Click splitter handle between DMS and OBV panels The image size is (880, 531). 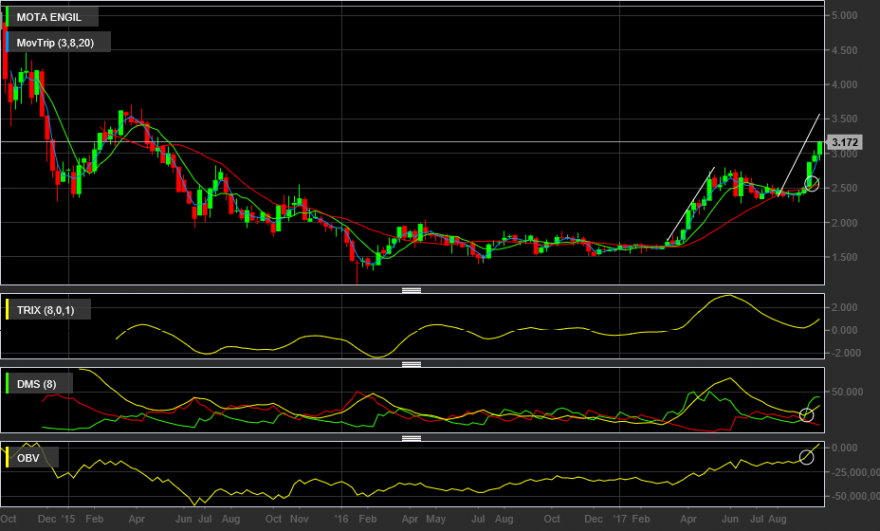click(x=411, y=438)
